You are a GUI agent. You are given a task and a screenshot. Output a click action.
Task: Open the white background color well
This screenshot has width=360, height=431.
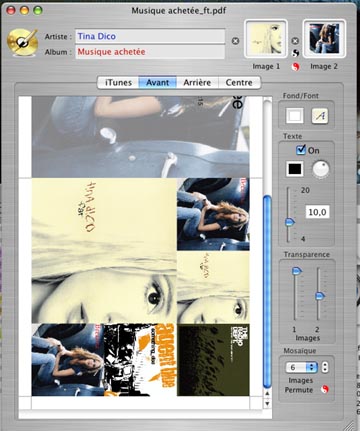coord(295,116)
